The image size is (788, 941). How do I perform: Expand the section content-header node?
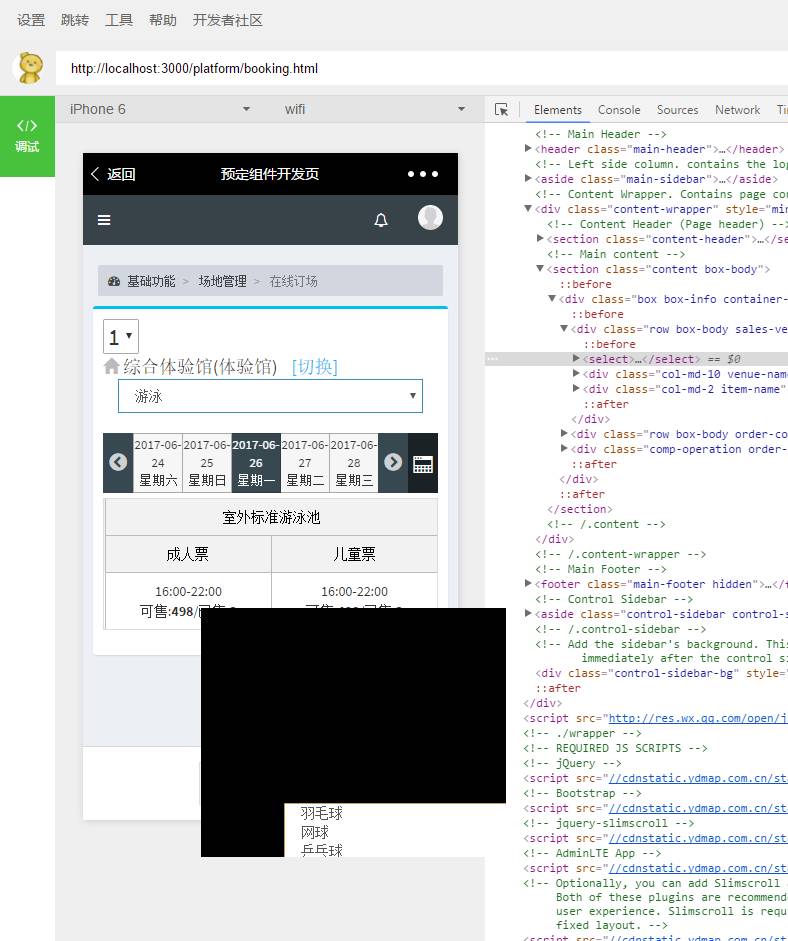[x=540, y=238]
